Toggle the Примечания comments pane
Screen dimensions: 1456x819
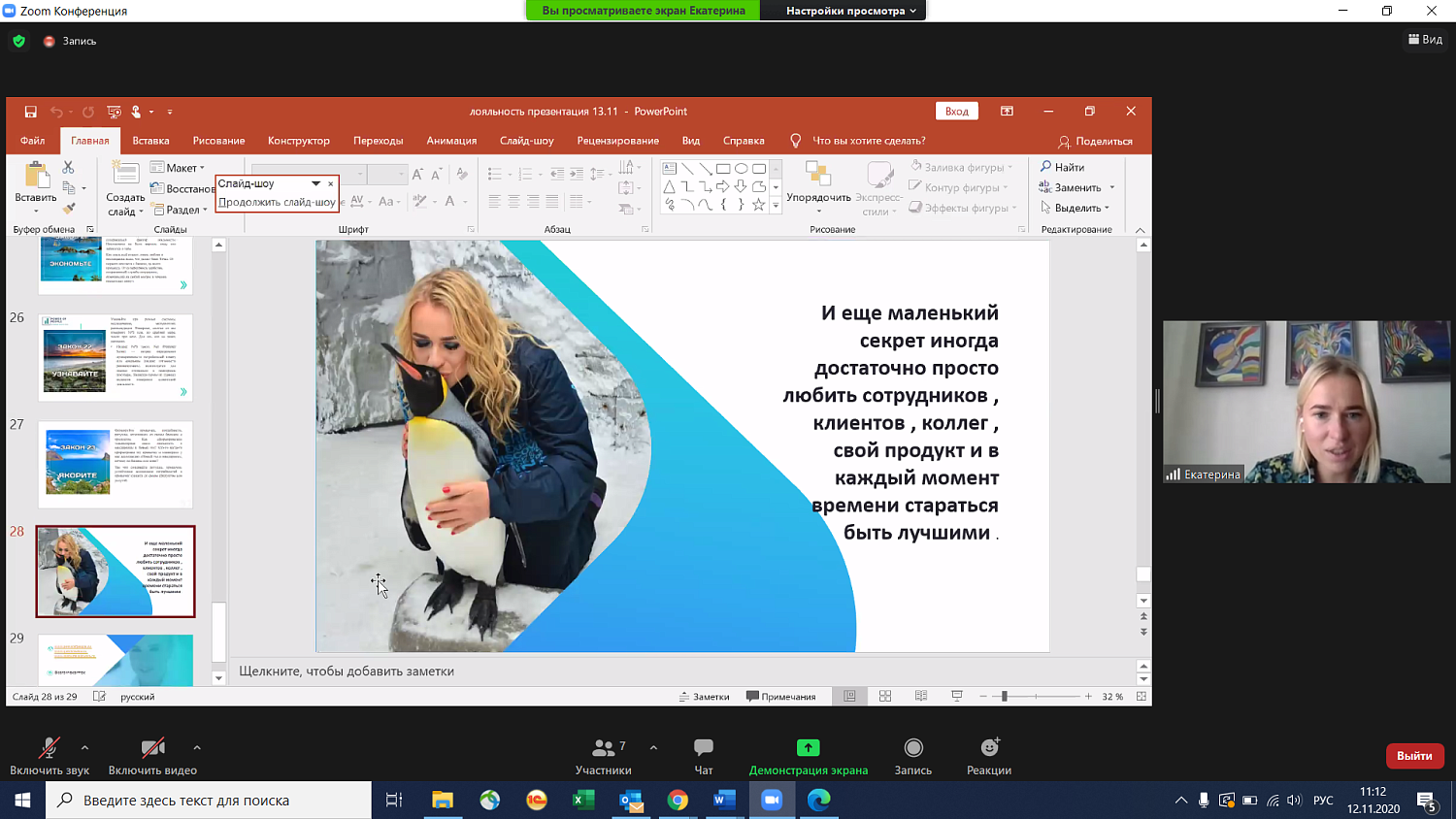pos(780,697)
